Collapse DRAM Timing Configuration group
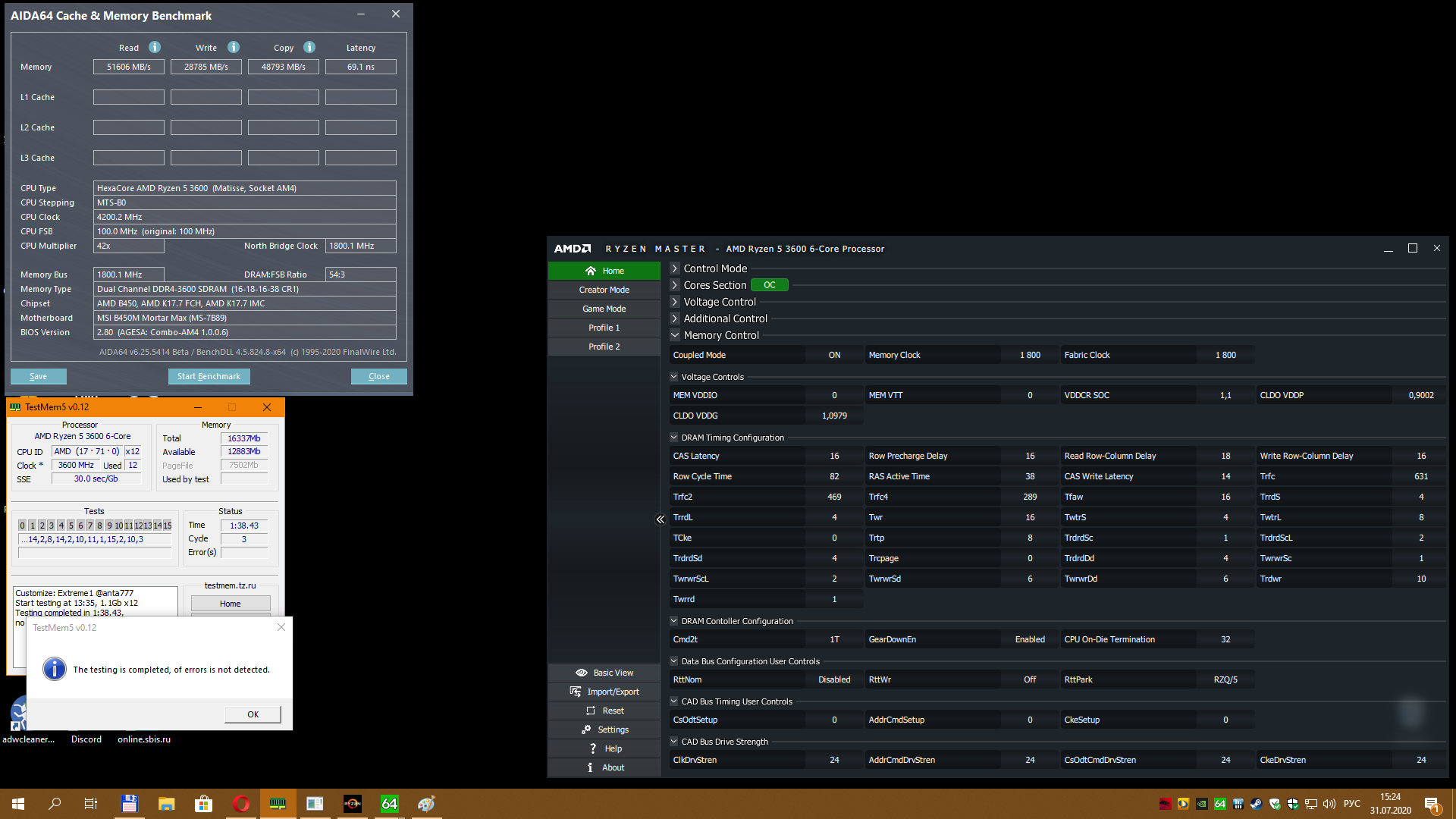1456x819 pixels. tap(673, 438)
